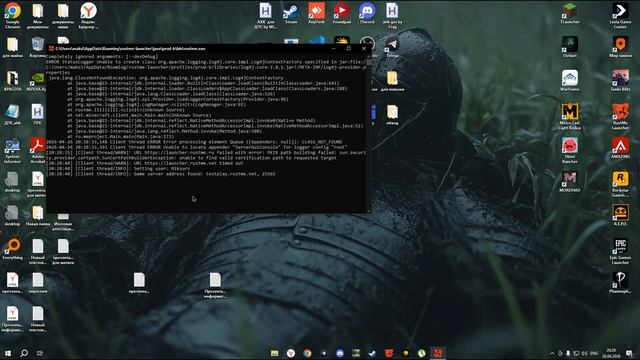Open the Adobe Acrobat desktop shortcut

click(x=38, y=150)
